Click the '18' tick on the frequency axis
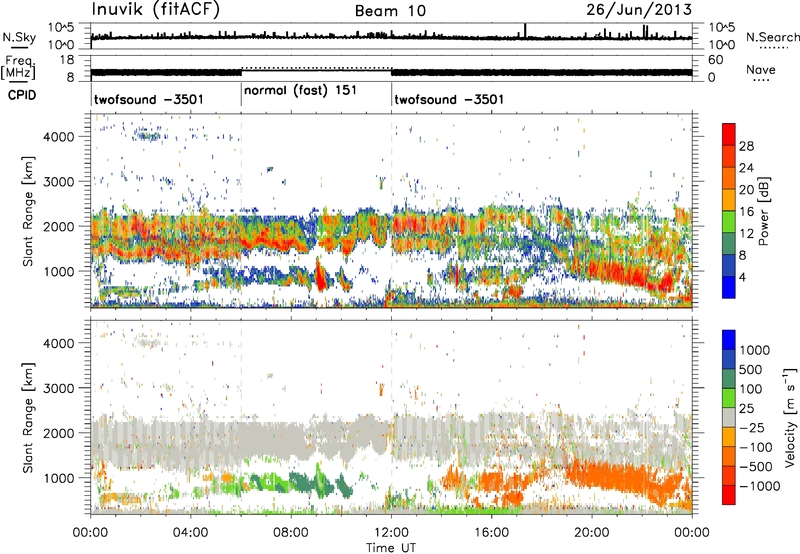The image size is (800, 554). click(67, 60)
